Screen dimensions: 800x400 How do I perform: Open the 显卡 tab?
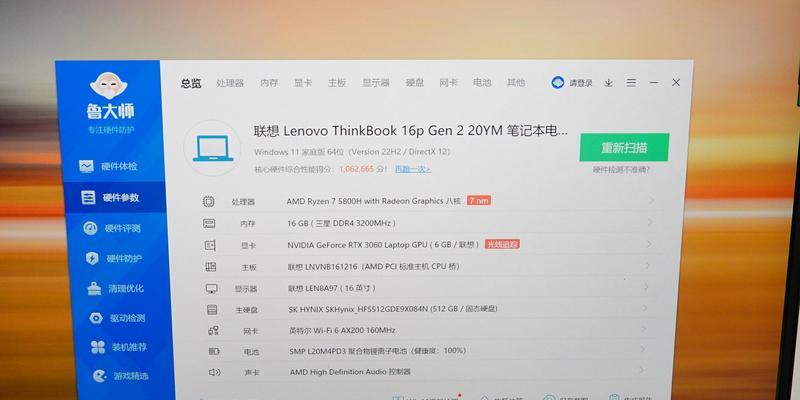pos(303,83)
